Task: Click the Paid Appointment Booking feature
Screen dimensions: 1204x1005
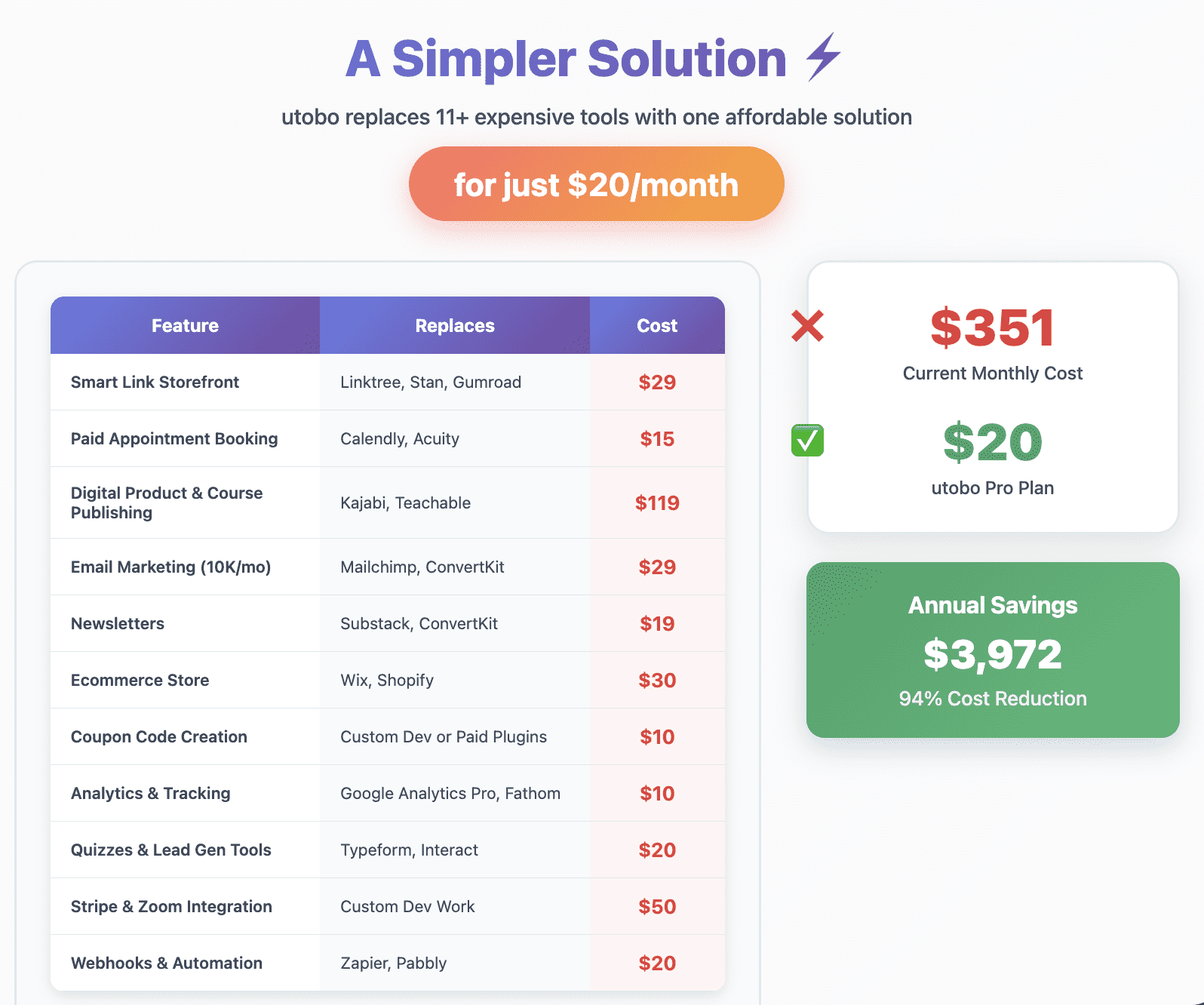Action: tap(174, 438)
